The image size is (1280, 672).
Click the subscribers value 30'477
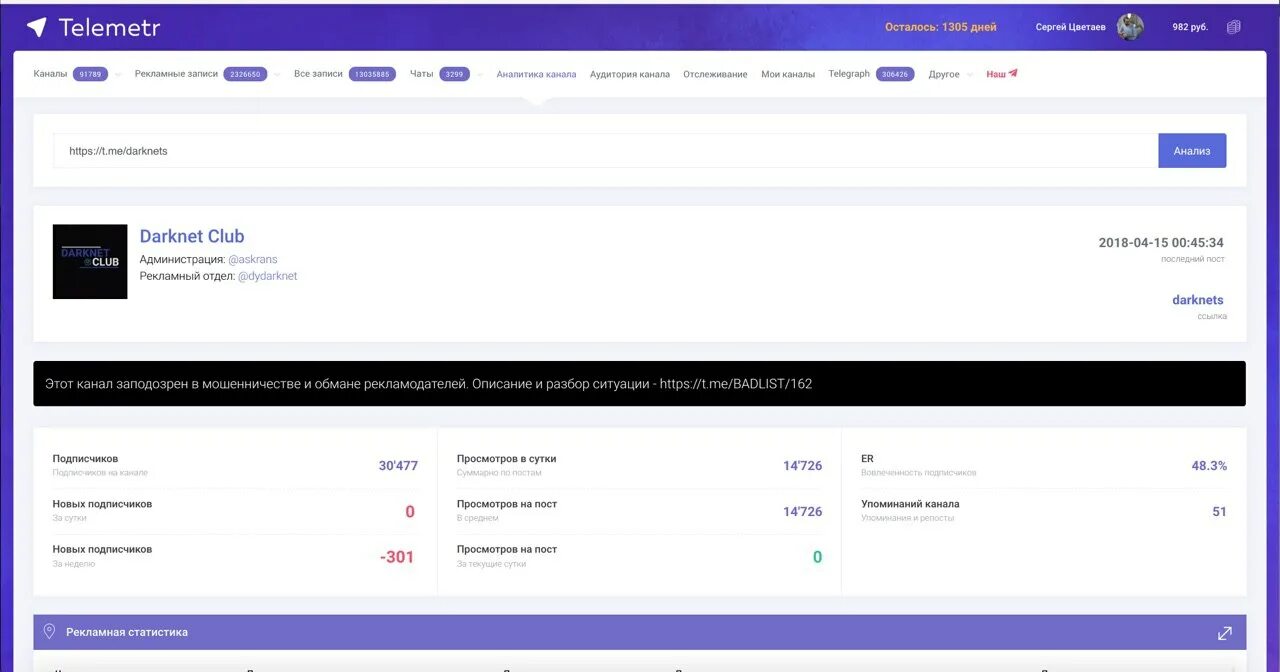pyautogui.click(x=398, y=466)
